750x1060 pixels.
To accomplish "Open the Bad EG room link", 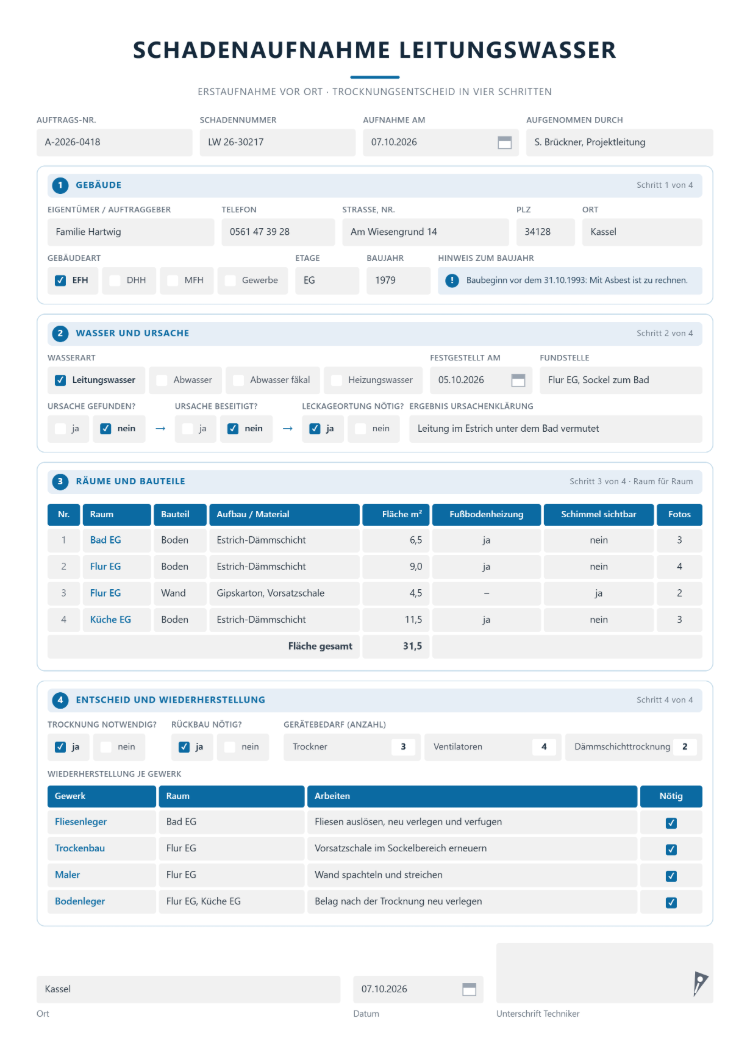I will pos(106,540).
